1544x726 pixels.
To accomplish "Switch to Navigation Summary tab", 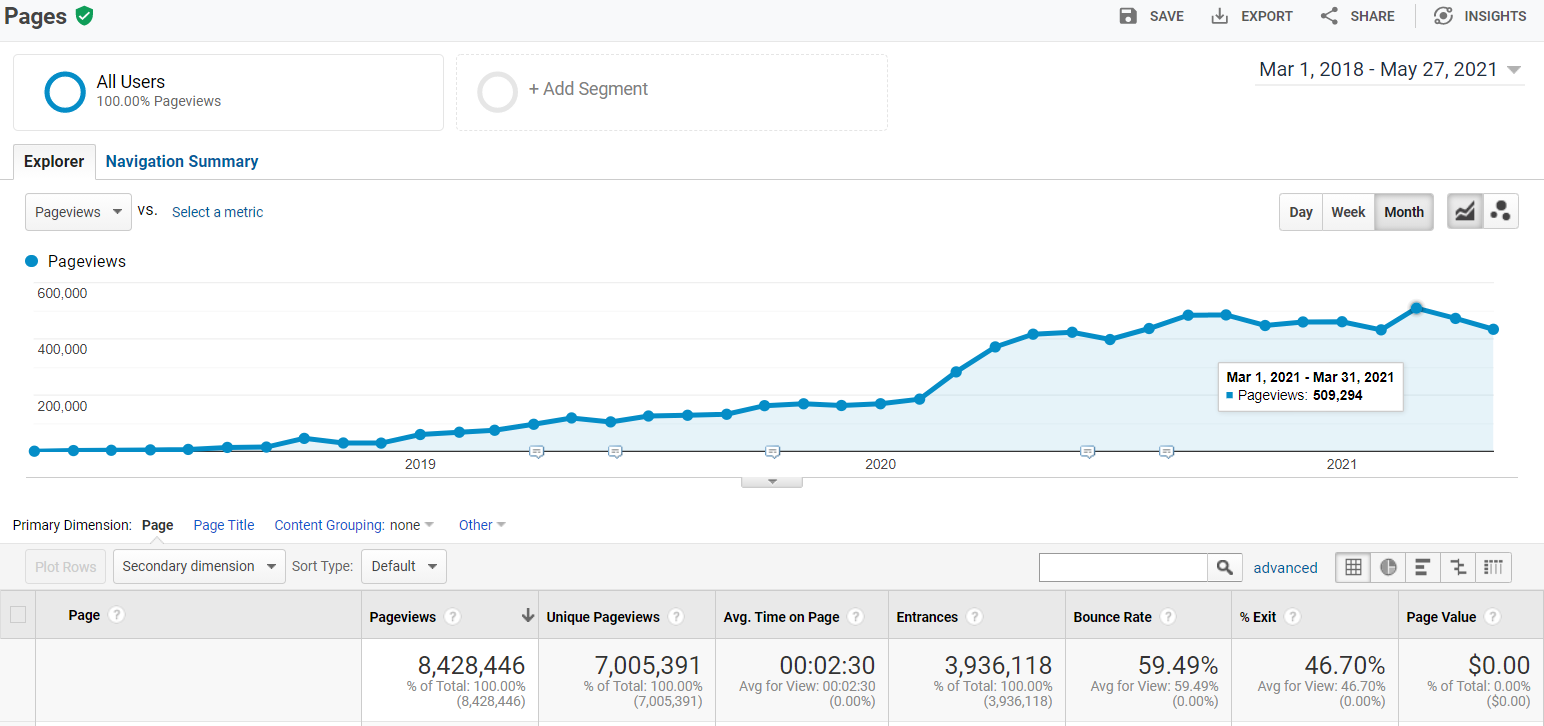I will [x=182, y=161].
